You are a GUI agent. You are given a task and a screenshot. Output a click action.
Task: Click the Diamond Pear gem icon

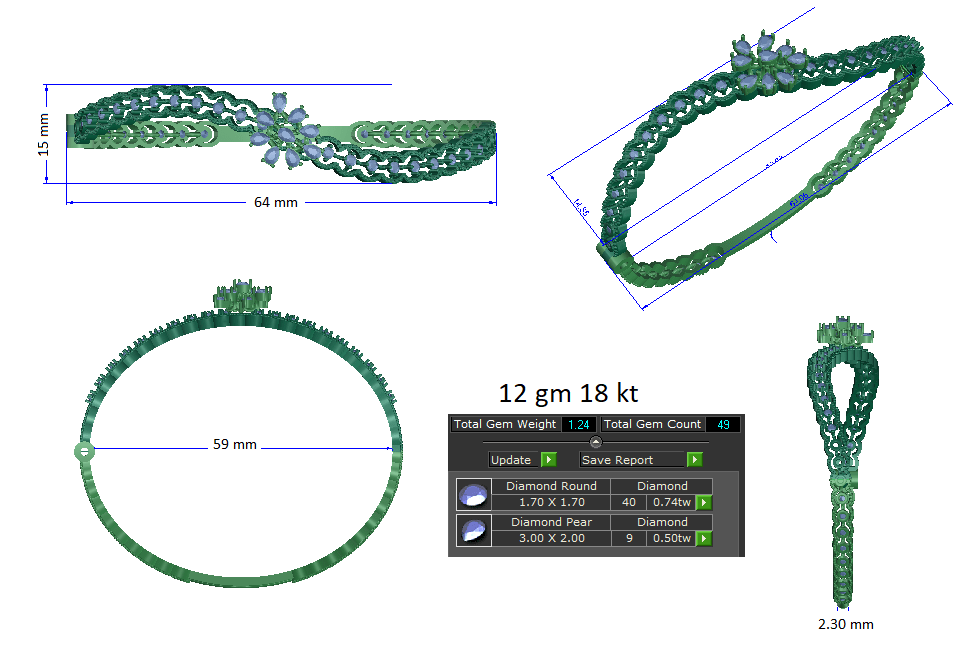click(473, 530)
